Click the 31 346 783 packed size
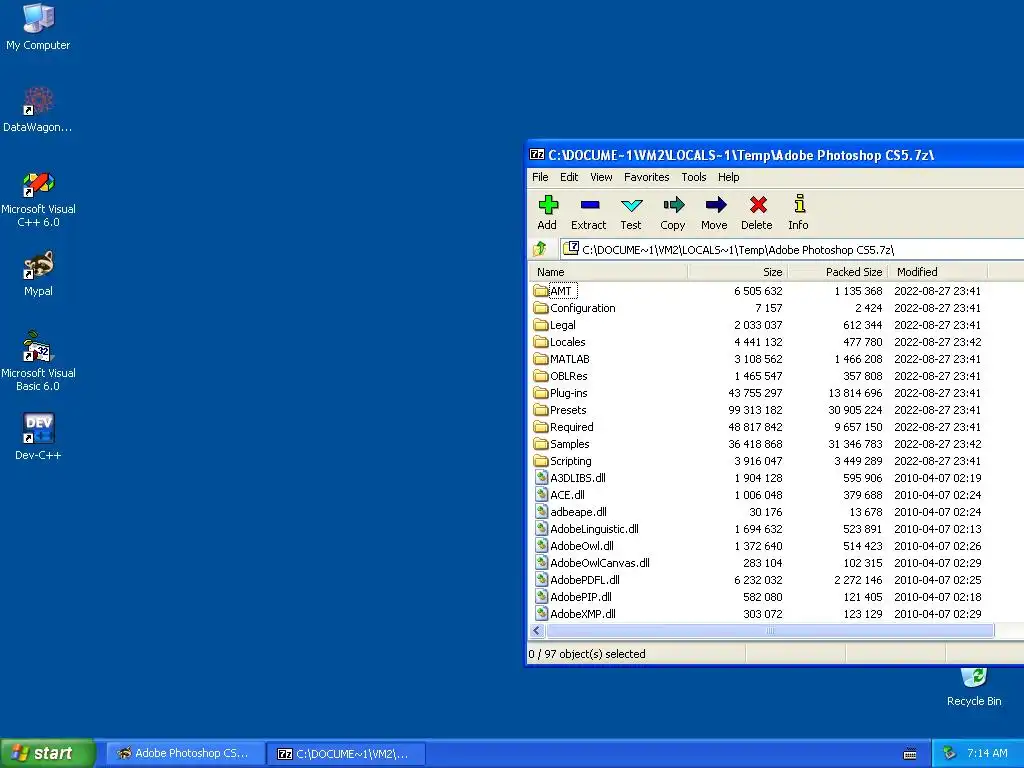1024x768 pixels. [x=856, y=443]
